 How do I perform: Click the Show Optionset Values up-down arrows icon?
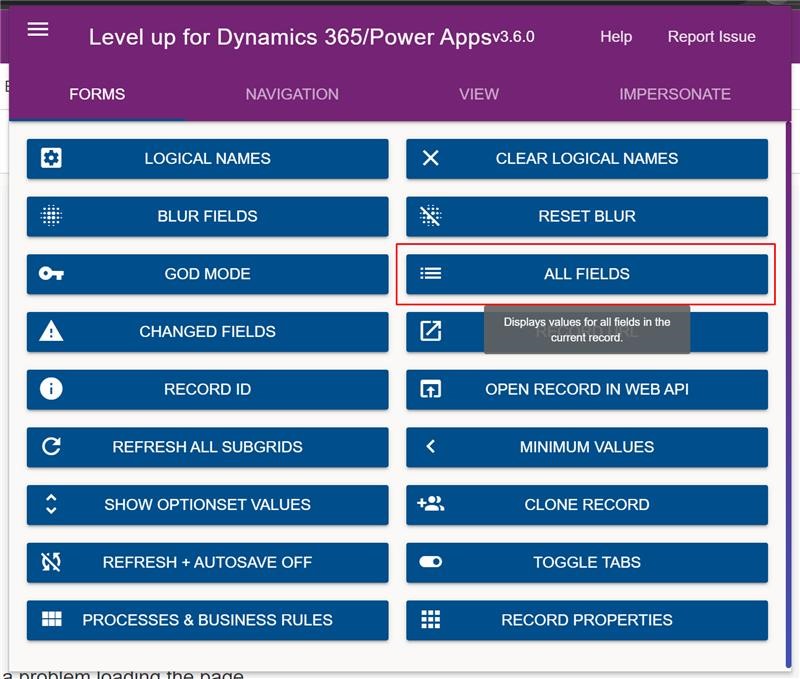point(51,504)
